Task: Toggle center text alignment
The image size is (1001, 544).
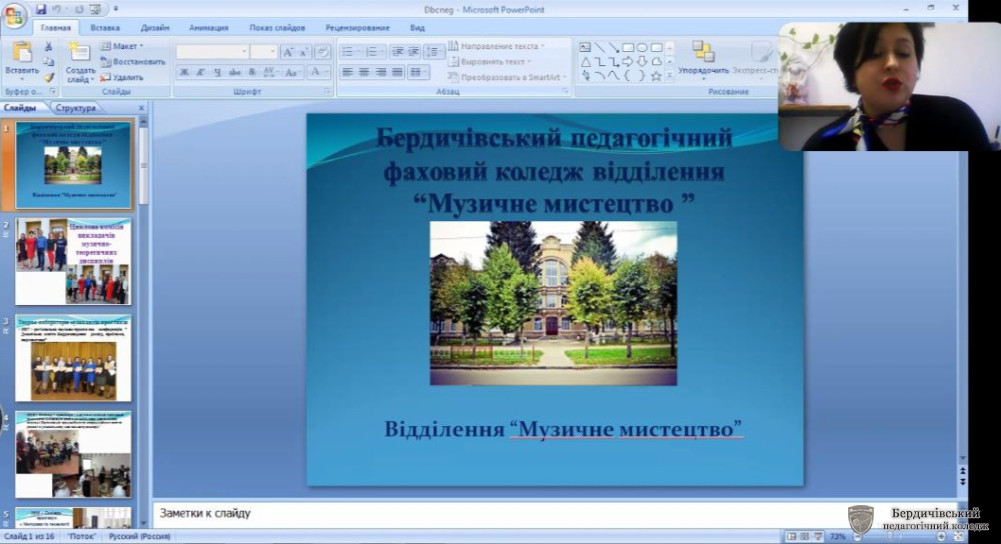Action: (363, 72)
